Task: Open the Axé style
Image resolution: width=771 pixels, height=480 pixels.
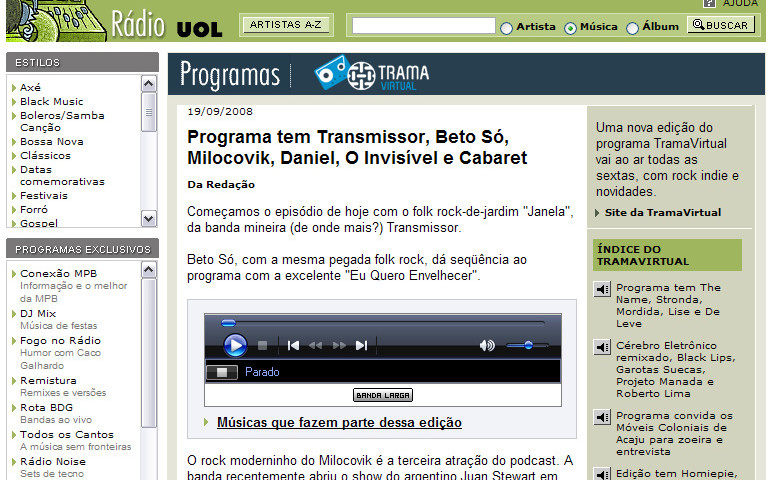Action: pos(30,88)
